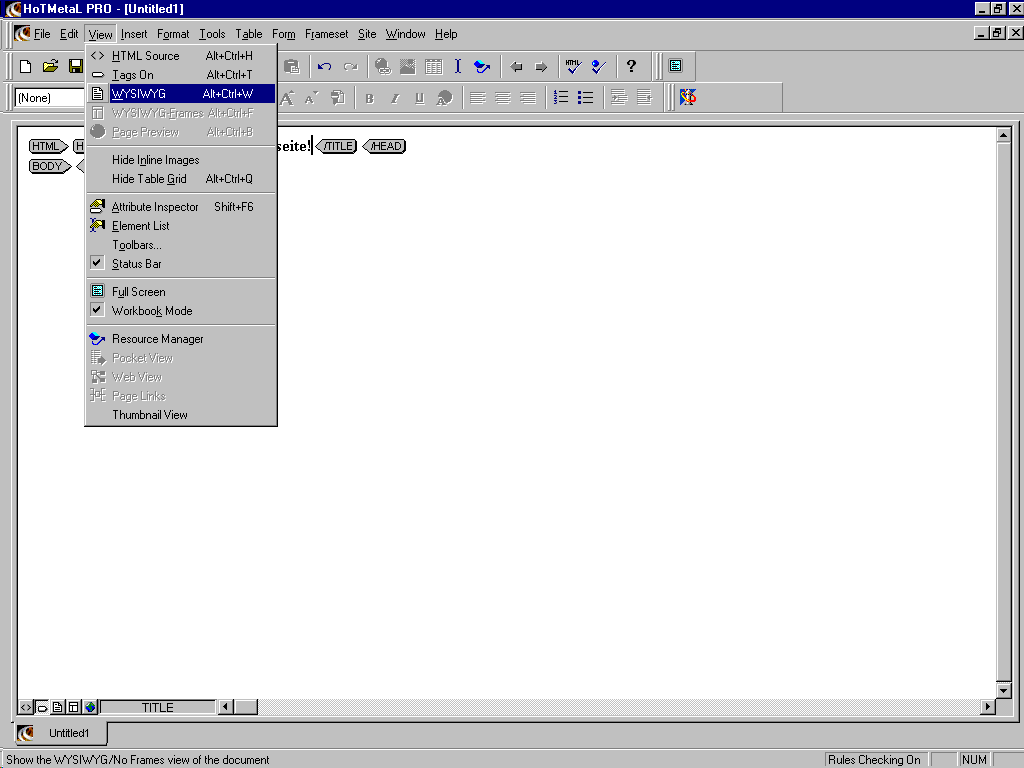Click the increase font size icon
The image size is (1024, 768).
287,98
